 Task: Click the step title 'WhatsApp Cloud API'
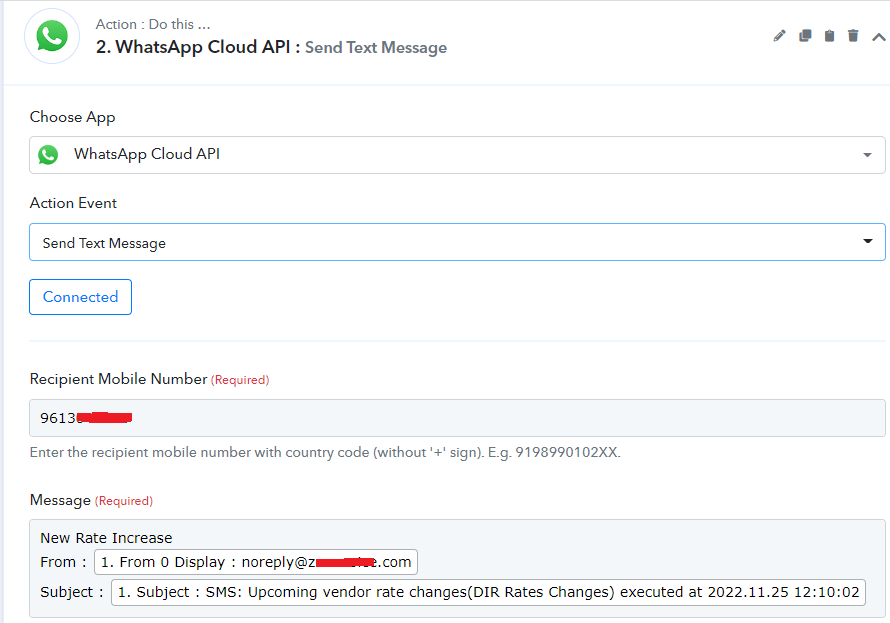[203, 47]
